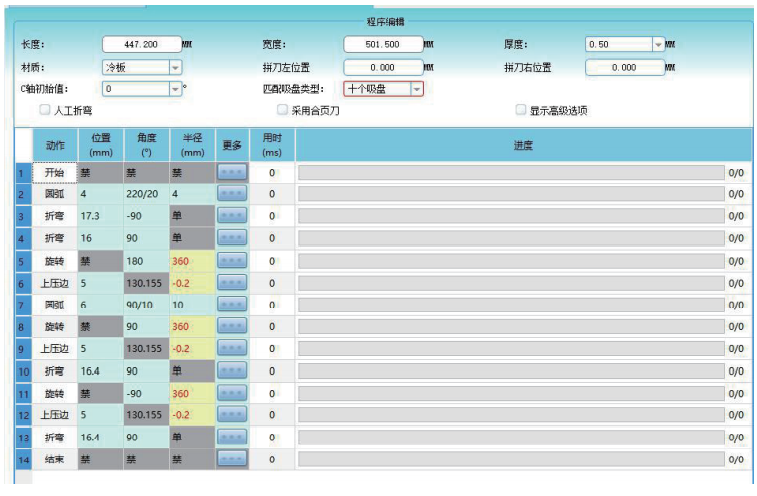757x496 pixels.
Task: Open more options for row 14 结束
Action: coord(231,459)
